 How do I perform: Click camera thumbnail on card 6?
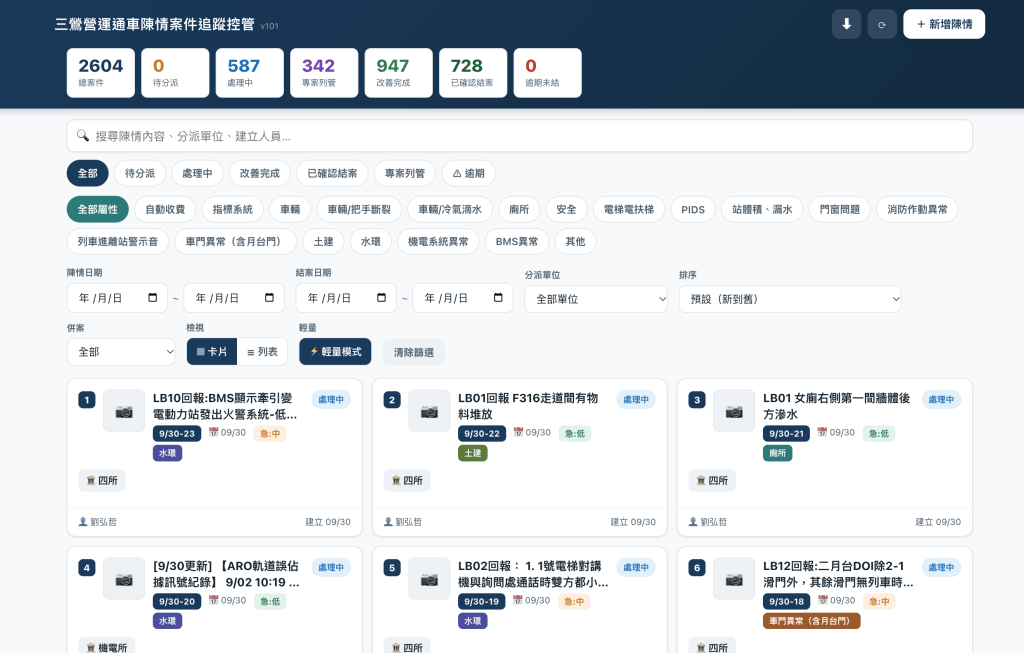pos(734,579)
